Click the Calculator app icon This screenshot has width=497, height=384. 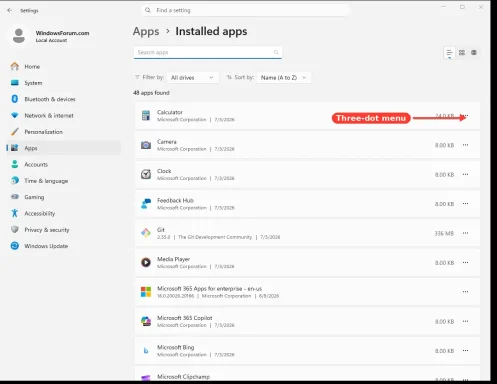146,115
